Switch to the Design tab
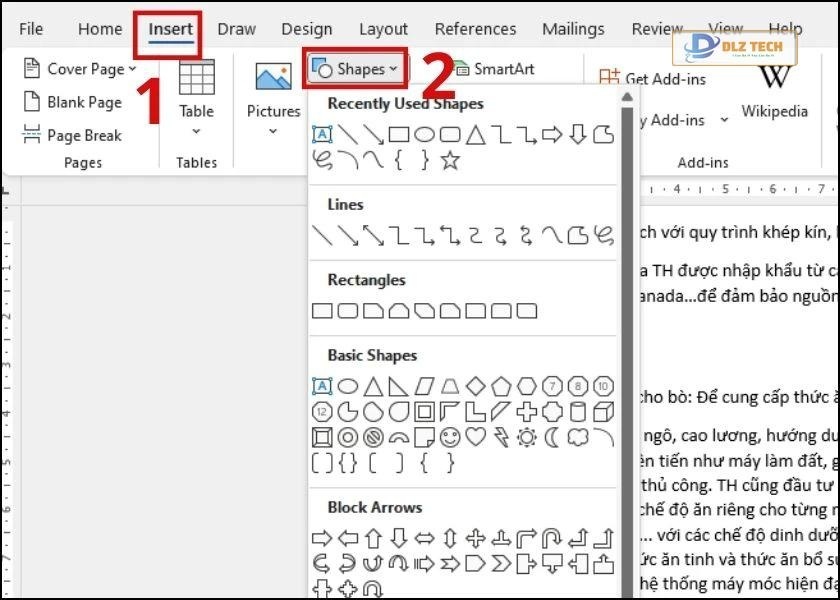840x600 pixels. tap(306, 29)
